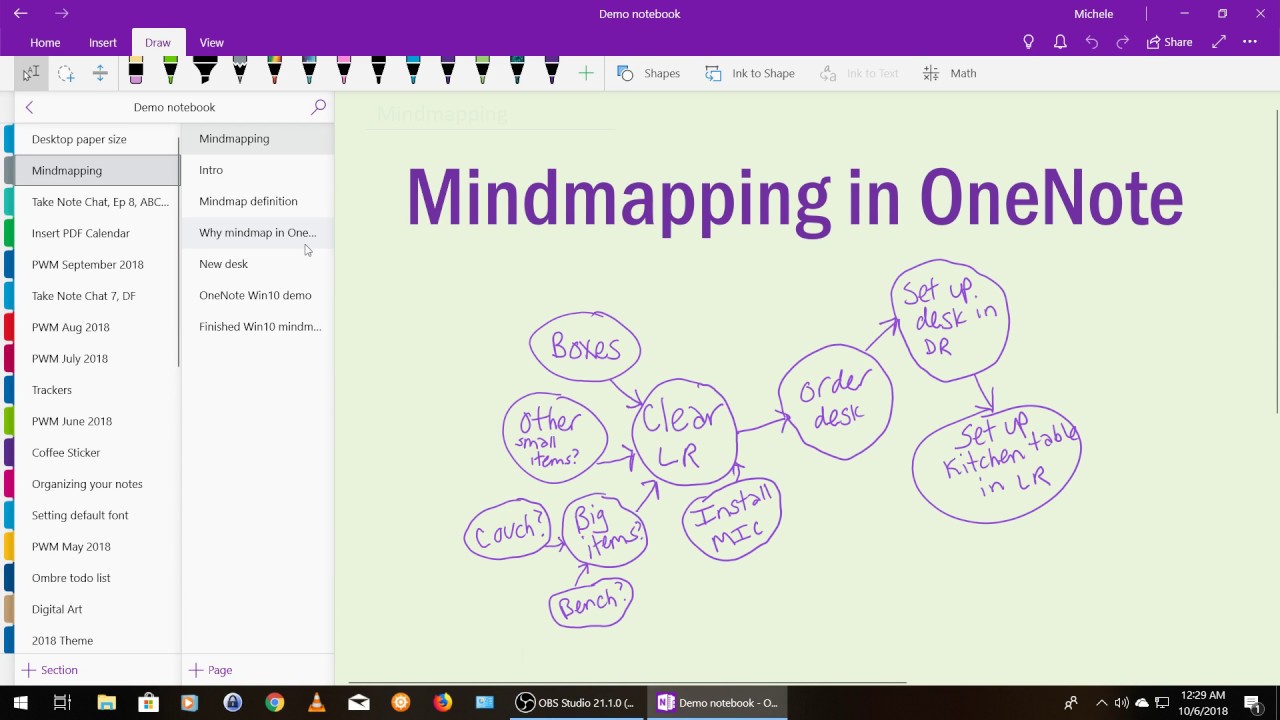Open the New desk page

click(258, 264)
